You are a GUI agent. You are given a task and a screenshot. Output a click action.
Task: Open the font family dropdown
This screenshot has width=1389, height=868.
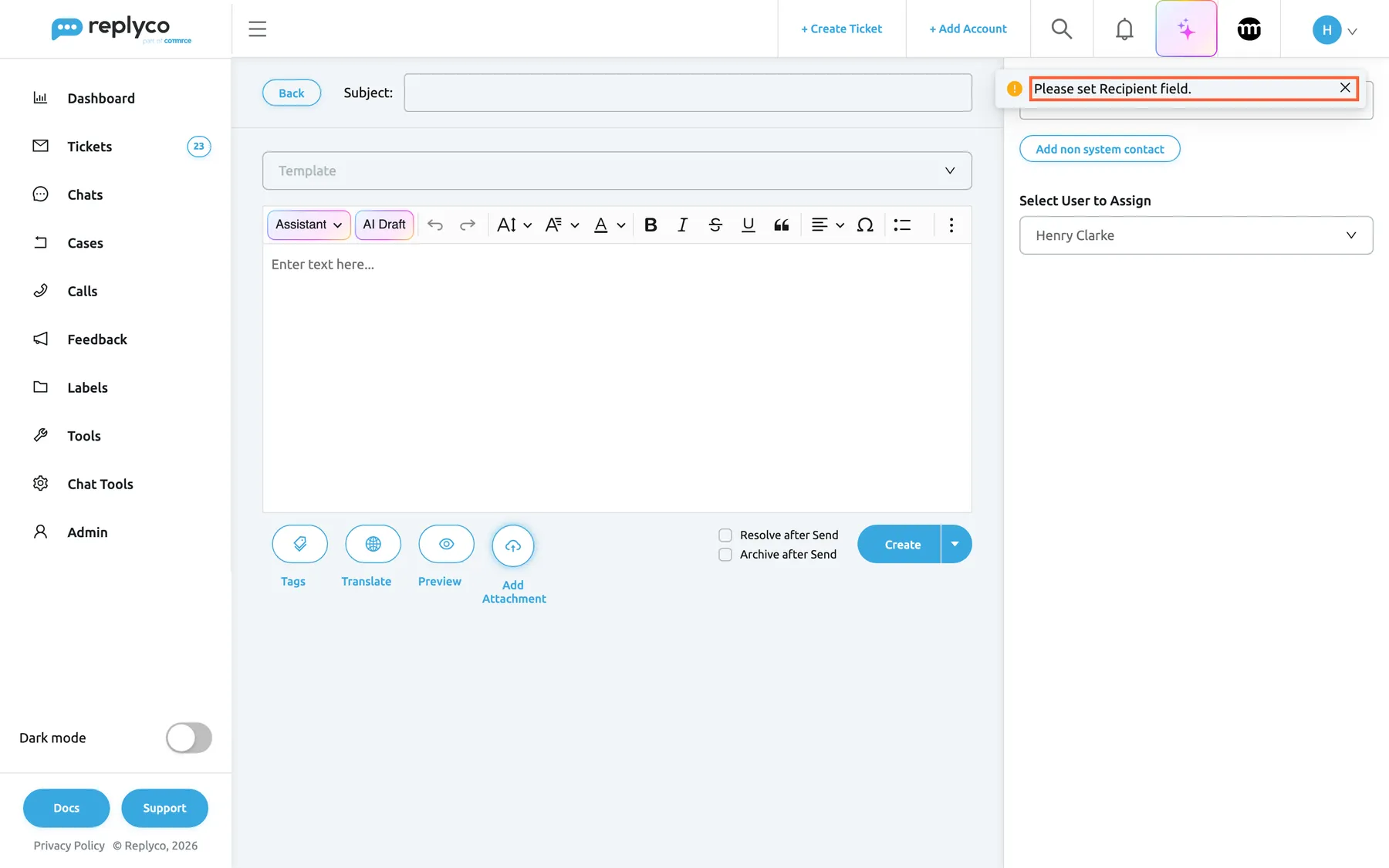[562, 225]
